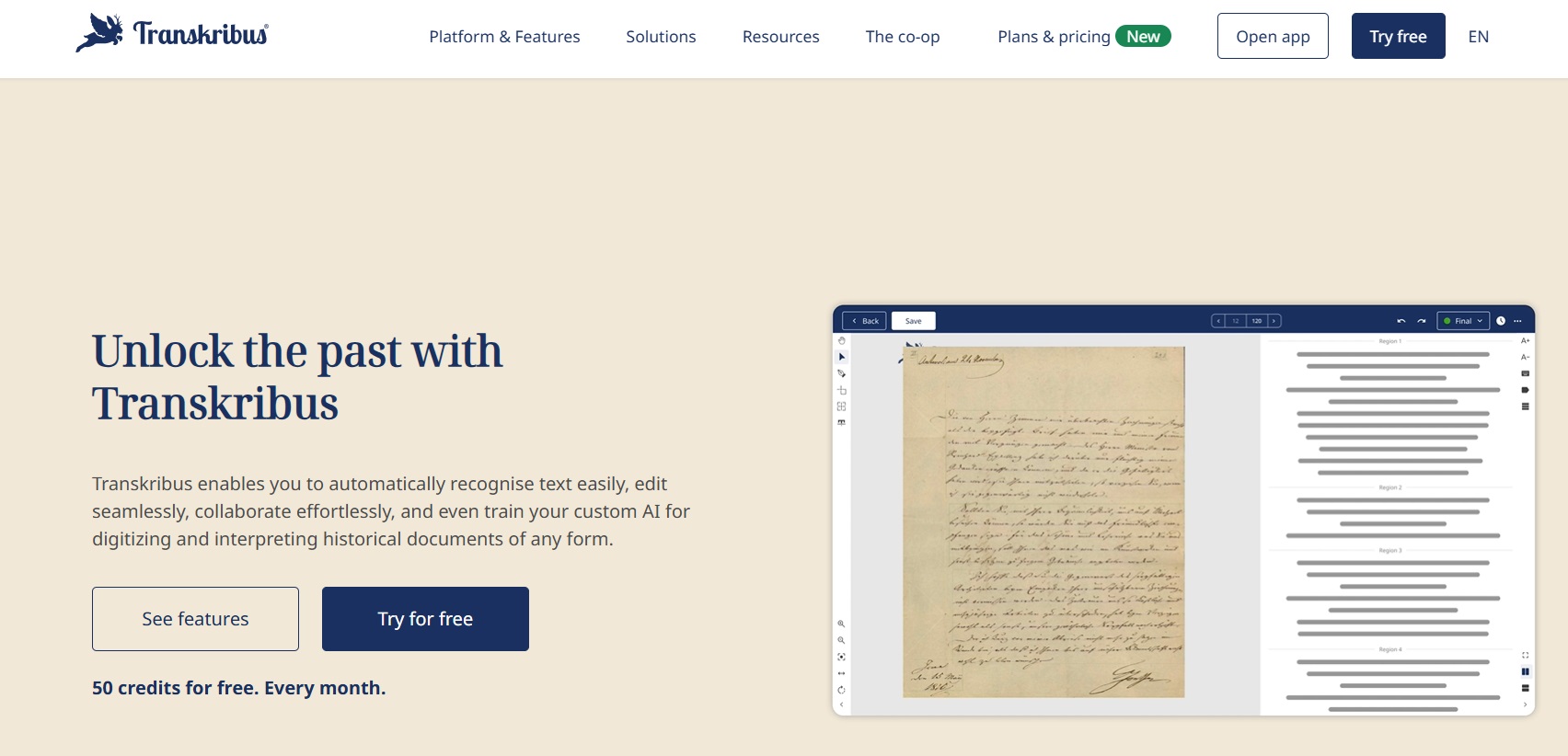Click the Transkribus logo in the header

pos(172,33)
